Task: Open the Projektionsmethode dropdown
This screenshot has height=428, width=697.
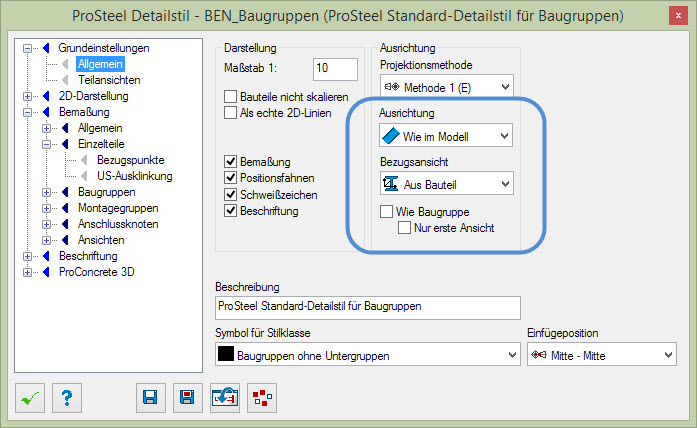Action: pyautogui.click(x=447, y=87)
